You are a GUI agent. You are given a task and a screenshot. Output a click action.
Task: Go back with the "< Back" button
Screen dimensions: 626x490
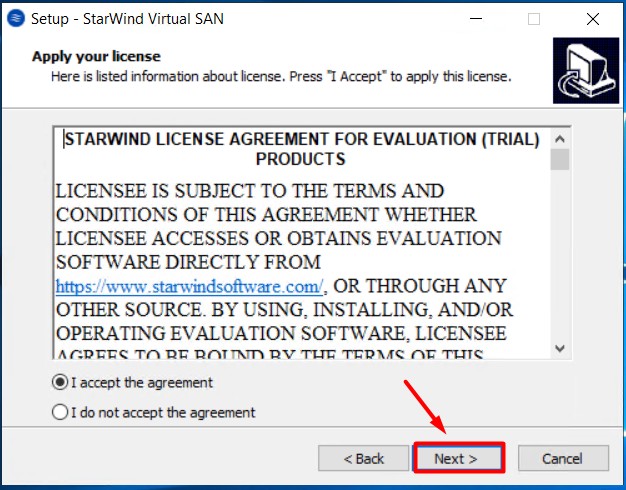pyautogui.click(x=364, y=458)
